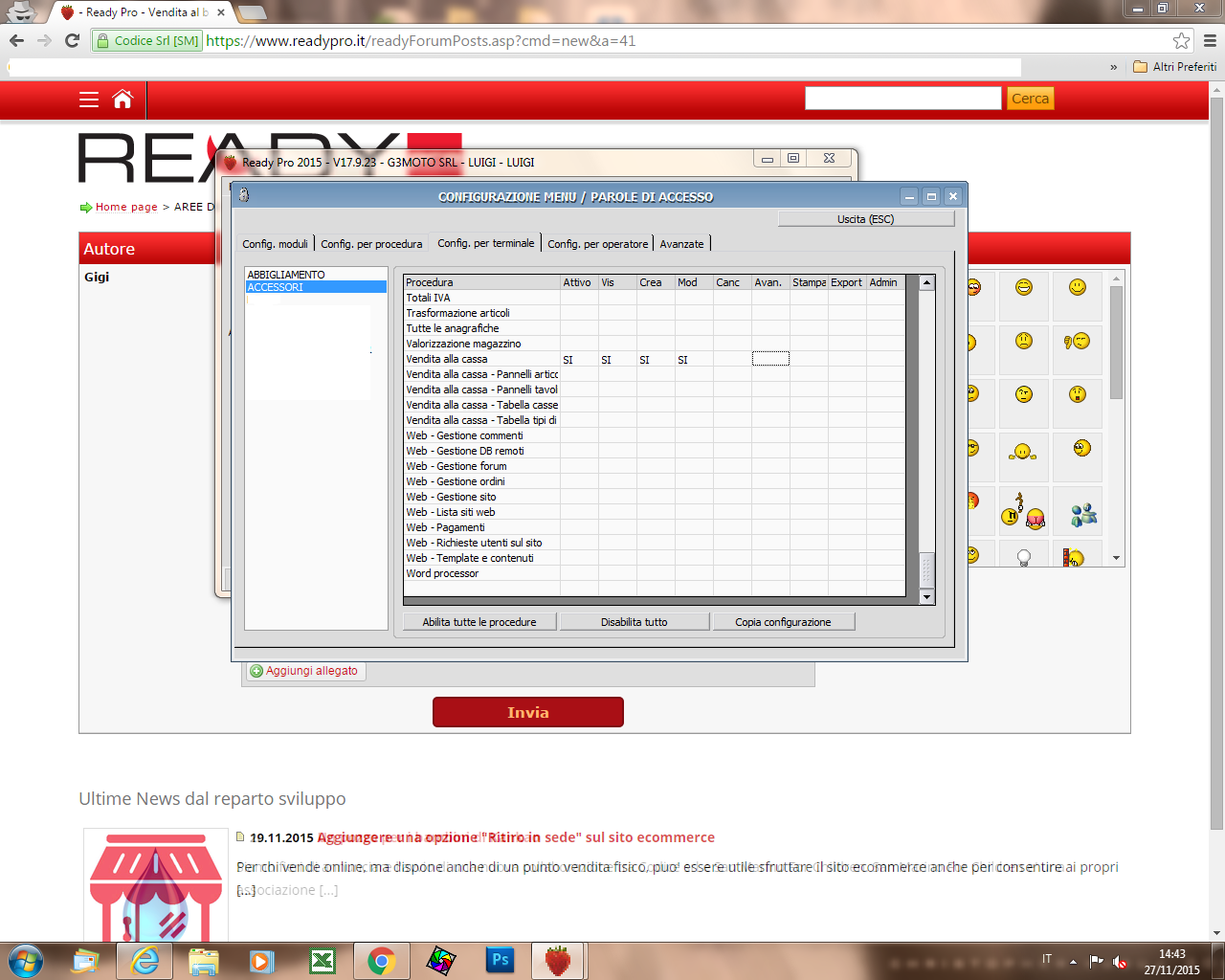Click the volume icon in system tray
Viewport: 1225px width, 980px height.
click(1120, 961)
